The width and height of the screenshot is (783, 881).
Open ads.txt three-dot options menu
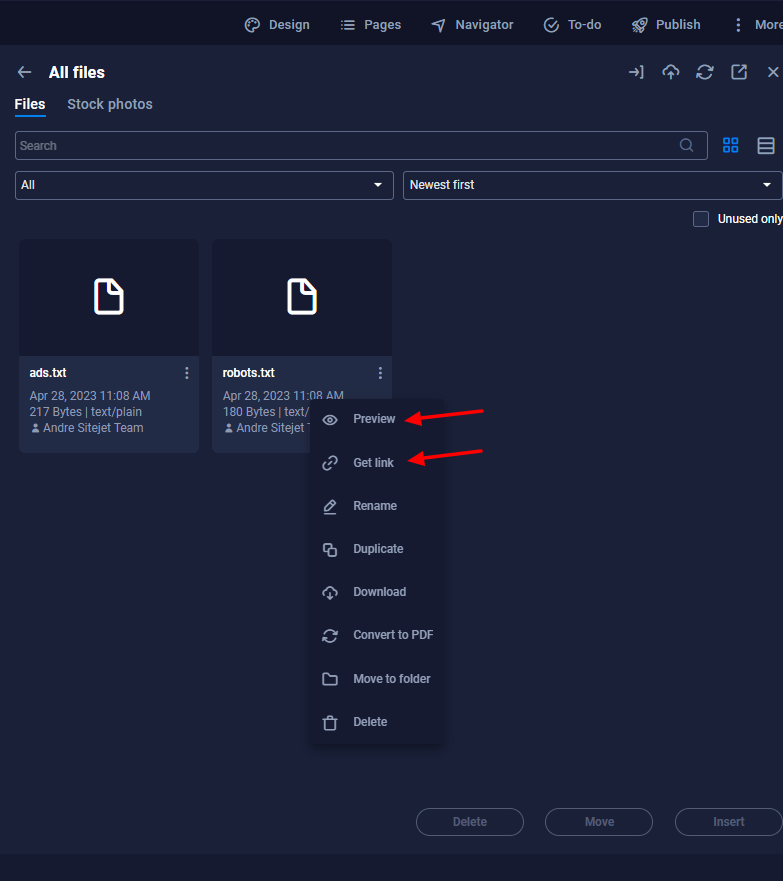[187, 373]
